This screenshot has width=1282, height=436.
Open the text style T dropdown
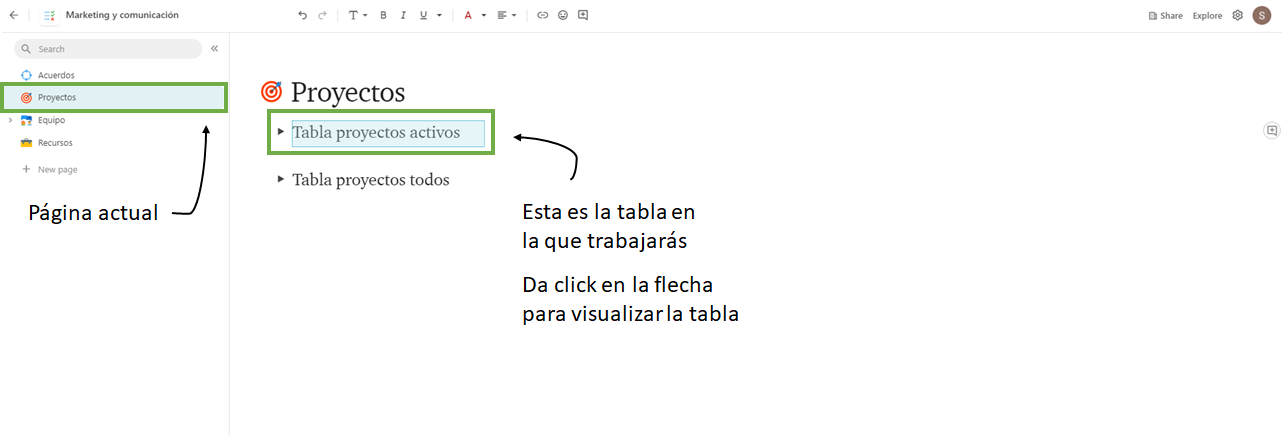357,15
